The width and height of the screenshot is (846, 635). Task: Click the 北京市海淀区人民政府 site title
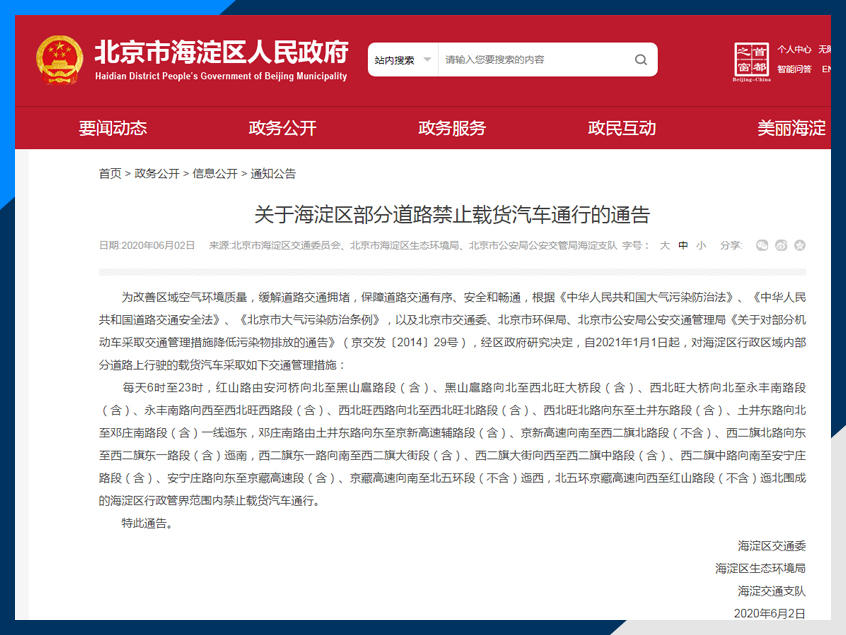click(x=222, y=52)
